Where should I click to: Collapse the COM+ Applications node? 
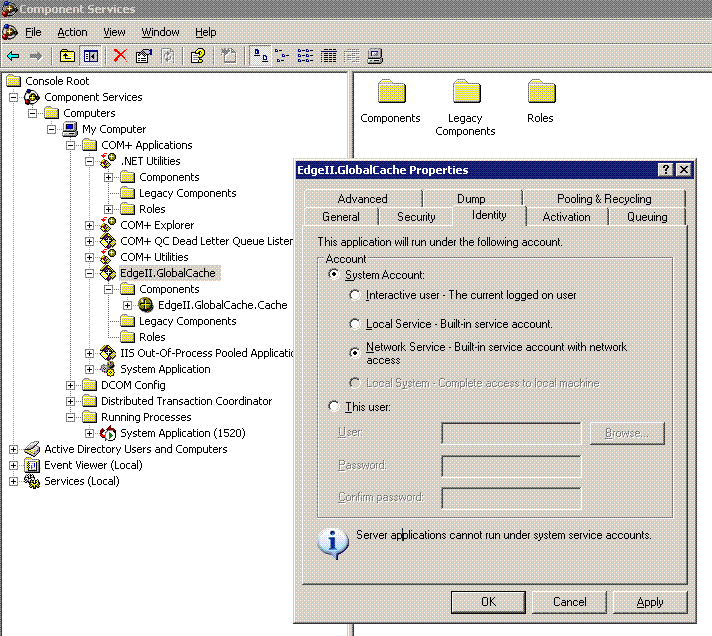click(70, 145)
